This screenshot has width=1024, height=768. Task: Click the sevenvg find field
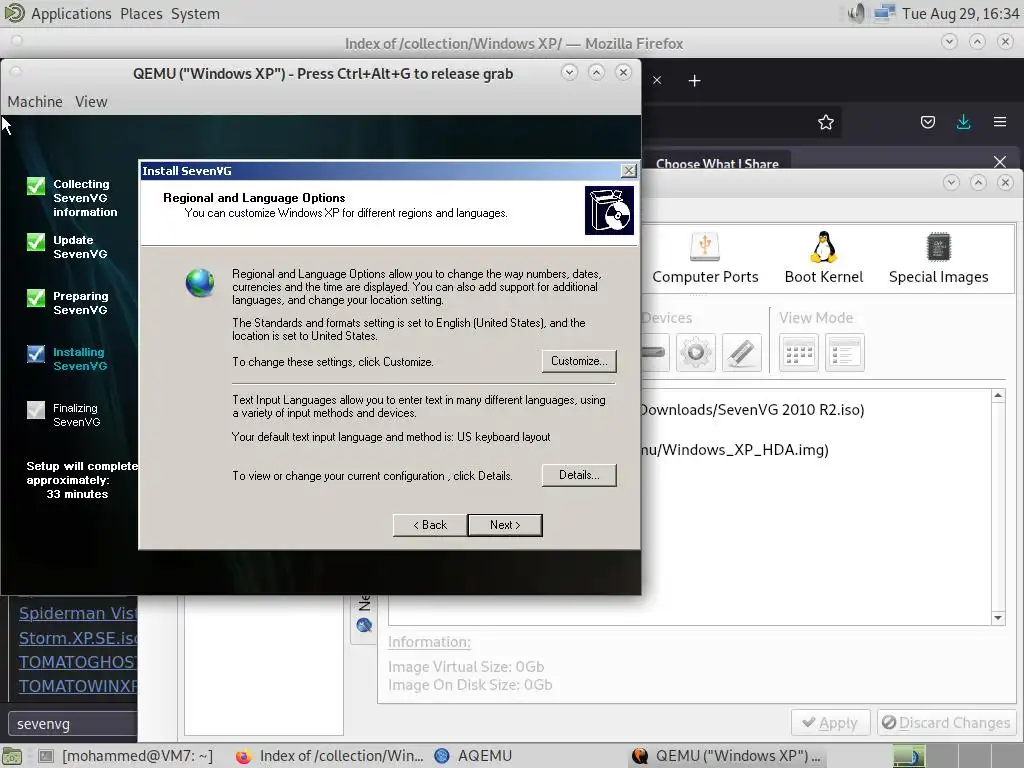pyautogui.click(x=72, y=724)
